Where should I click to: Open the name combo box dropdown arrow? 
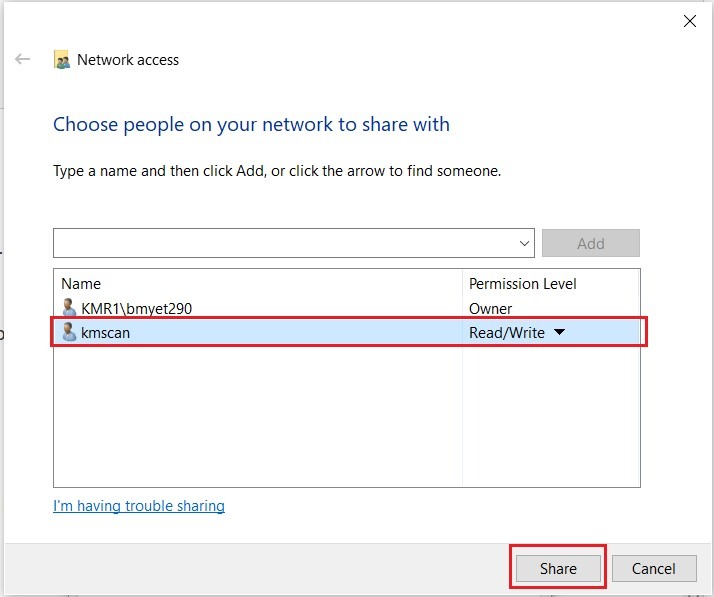[x=525, y=243]
